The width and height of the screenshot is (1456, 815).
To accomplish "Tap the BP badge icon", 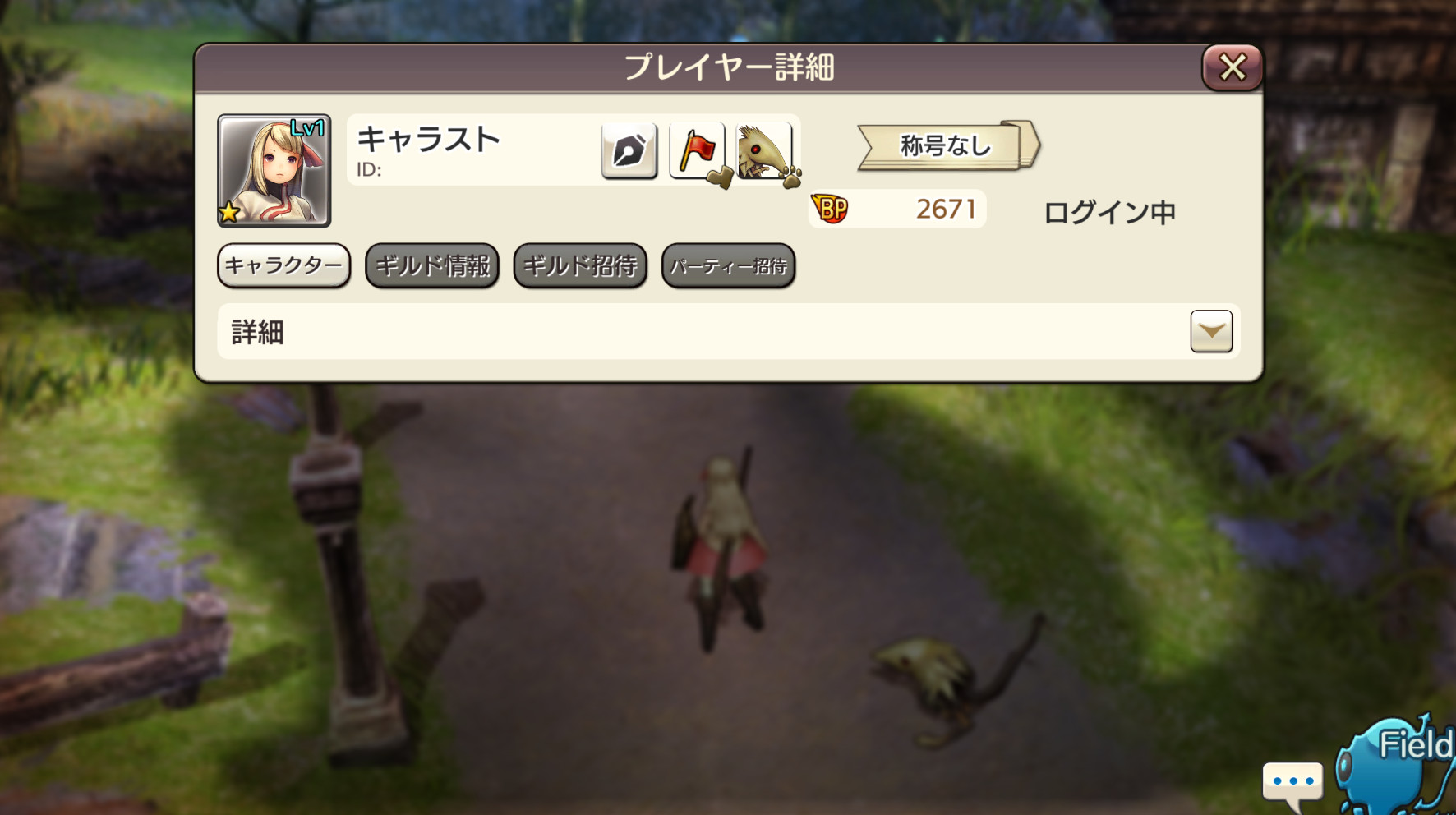I will [x=829, y=209].
